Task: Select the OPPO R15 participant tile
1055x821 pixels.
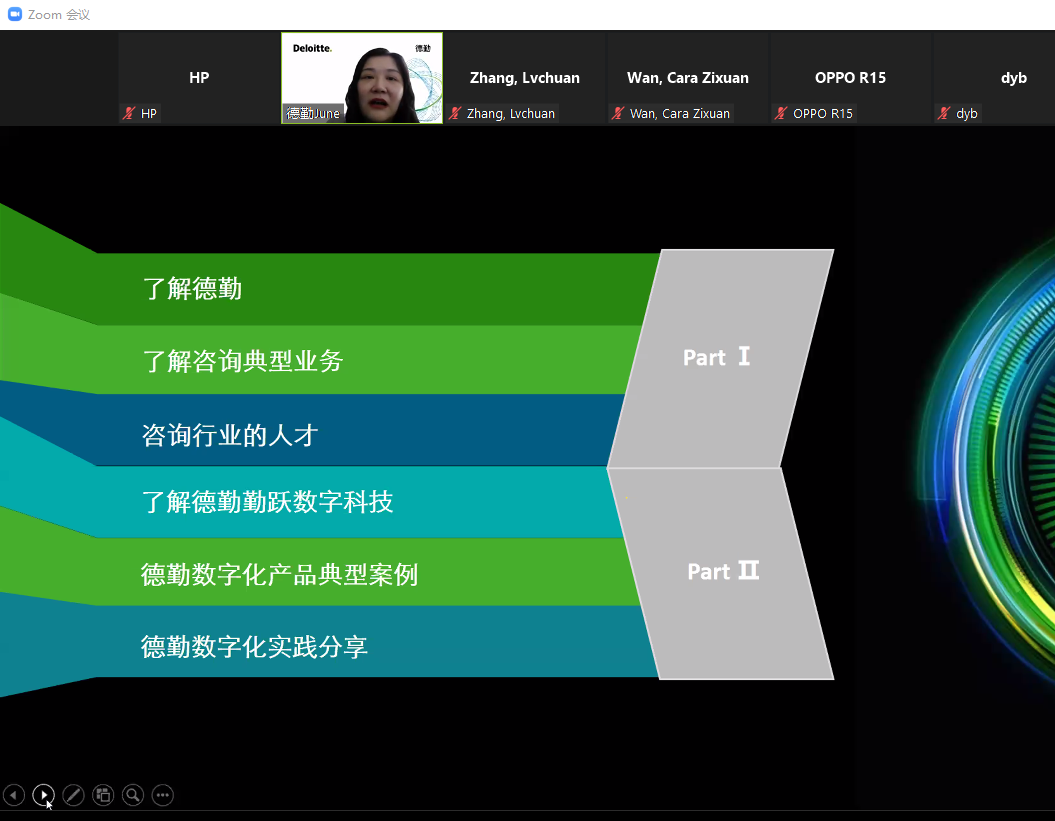Action: (x=850, y=78)
